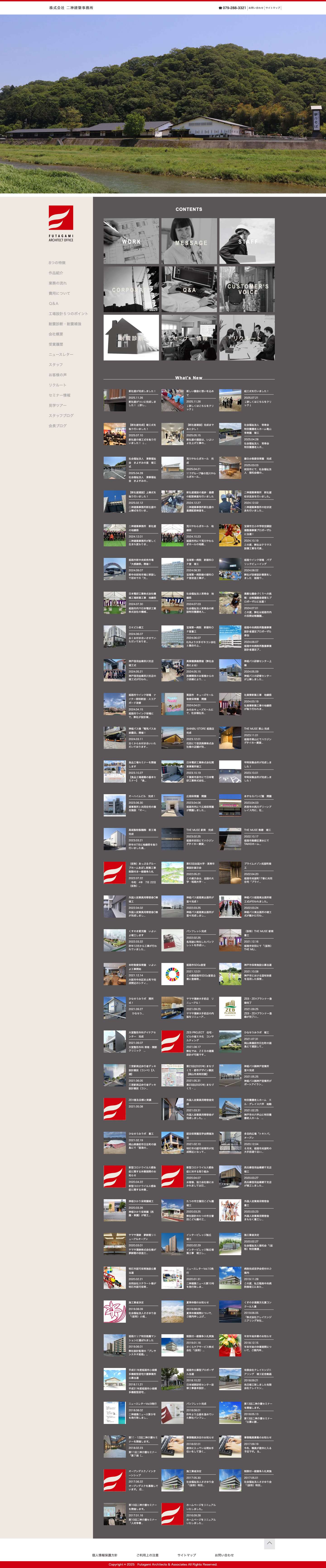This screenshot has width=326, height=1568.
Task: Select お客様の声 in the sidebar menu
Action: (x=58, y=375)
